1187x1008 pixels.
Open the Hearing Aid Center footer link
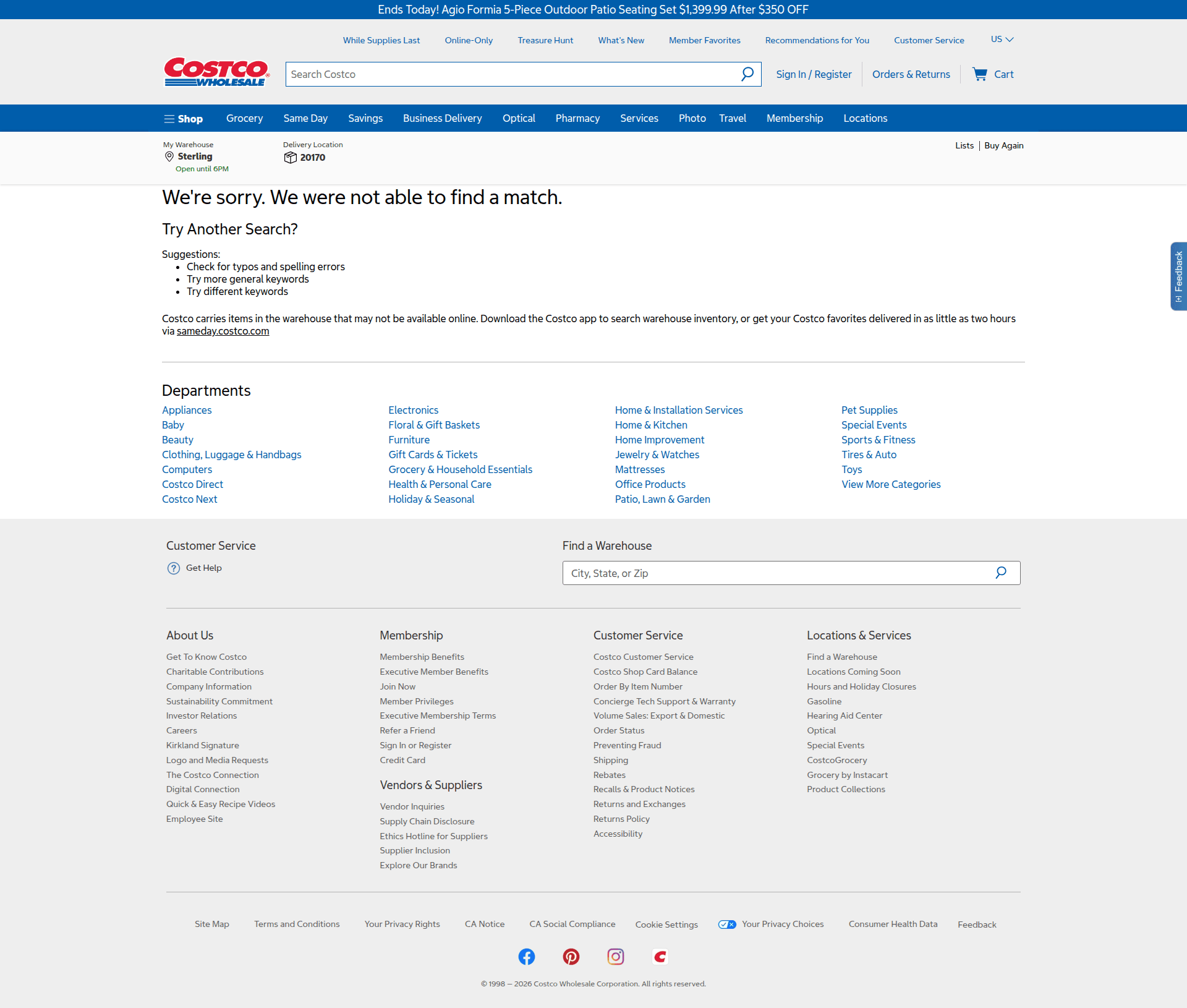pyautogui.click(x=845, y=715)
